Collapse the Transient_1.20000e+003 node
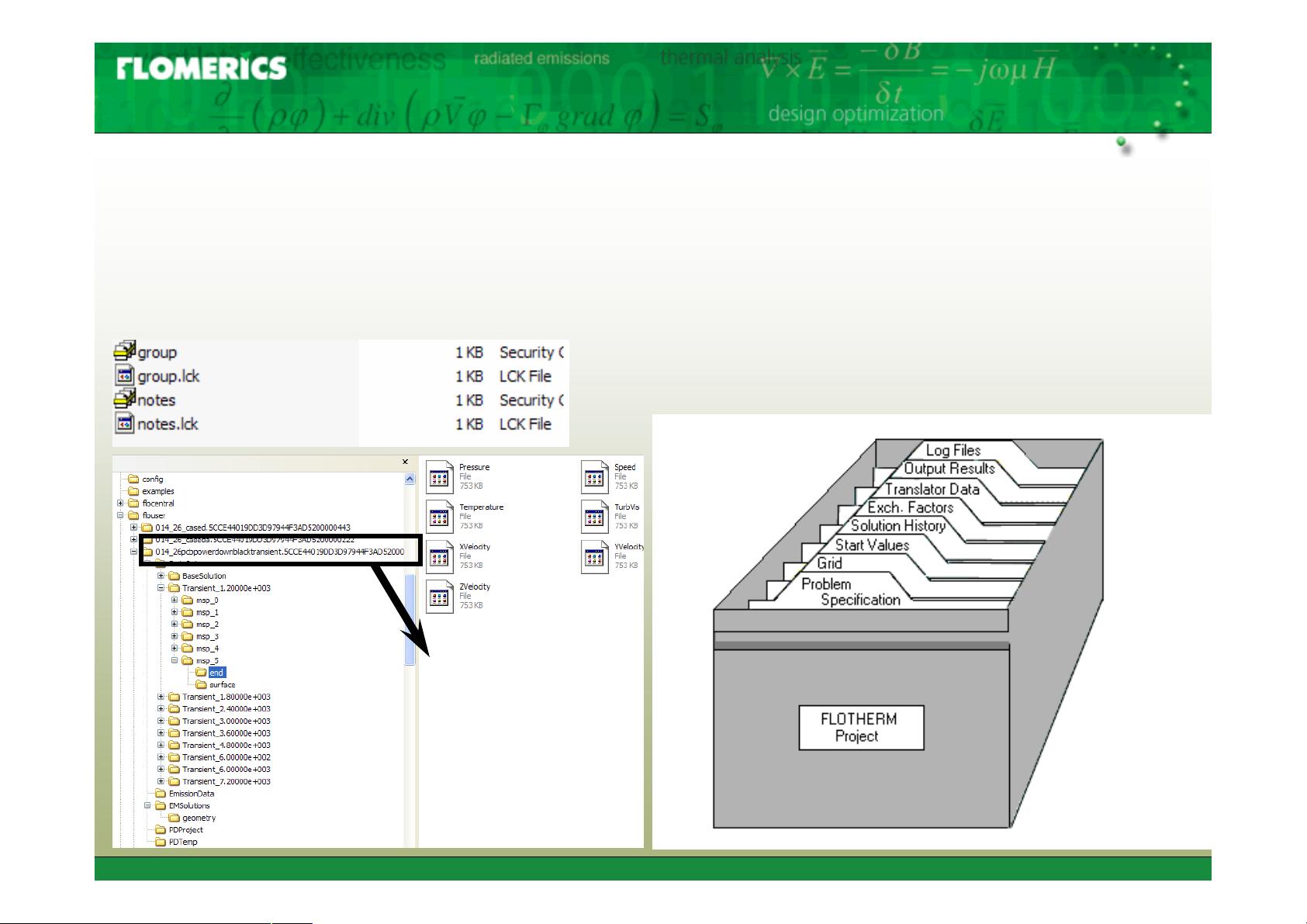The image size is (1307, 924). (161, 588)
